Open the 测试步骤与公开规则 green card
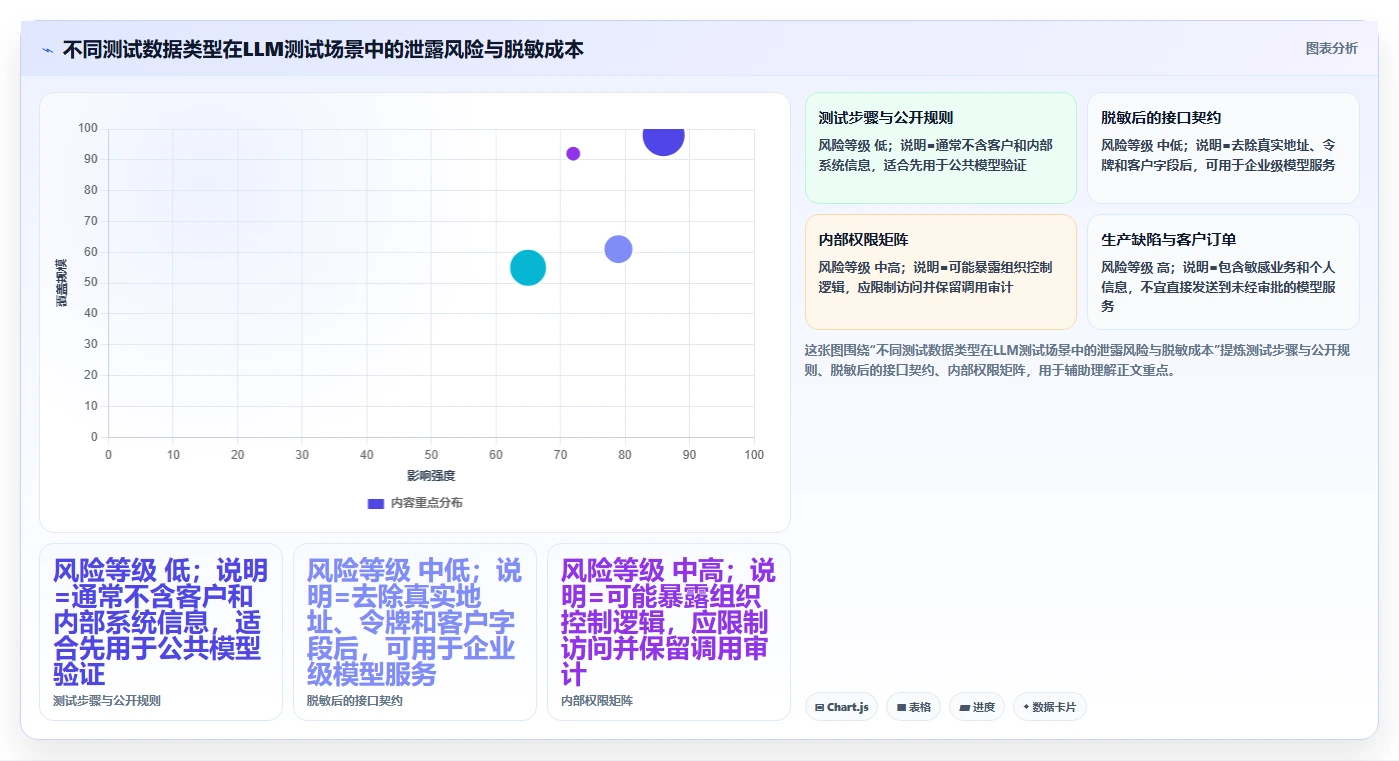Viewport: 1399px width, 761px height. [940, 148]
